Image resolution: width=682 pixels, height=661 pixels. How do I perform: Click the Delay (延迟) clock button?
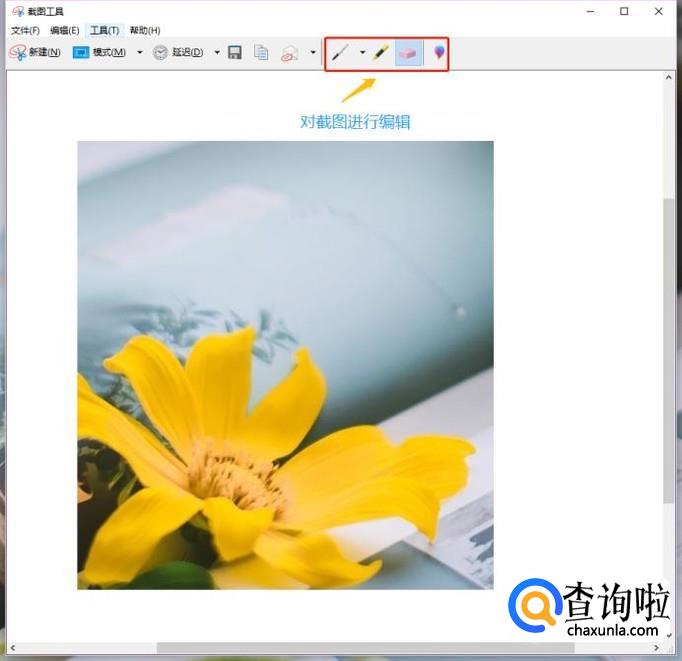pos(178,52)
